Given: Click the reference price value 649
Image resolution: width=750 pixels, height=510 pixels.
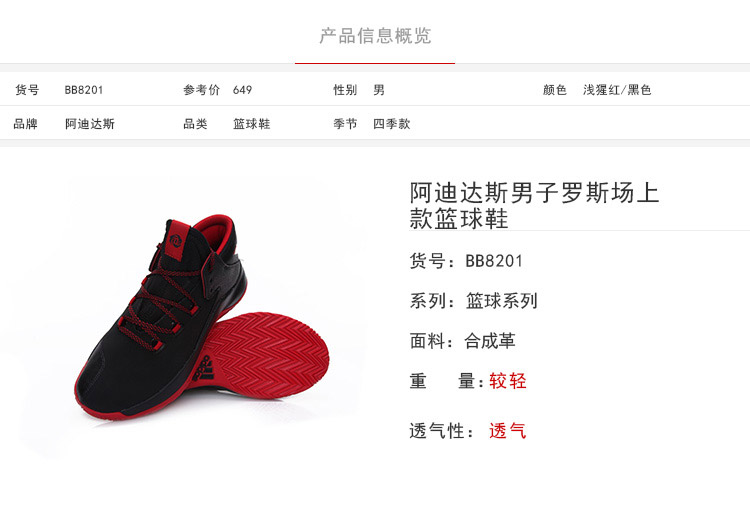Looking at the screenshot, I should (x=243, y=89).
